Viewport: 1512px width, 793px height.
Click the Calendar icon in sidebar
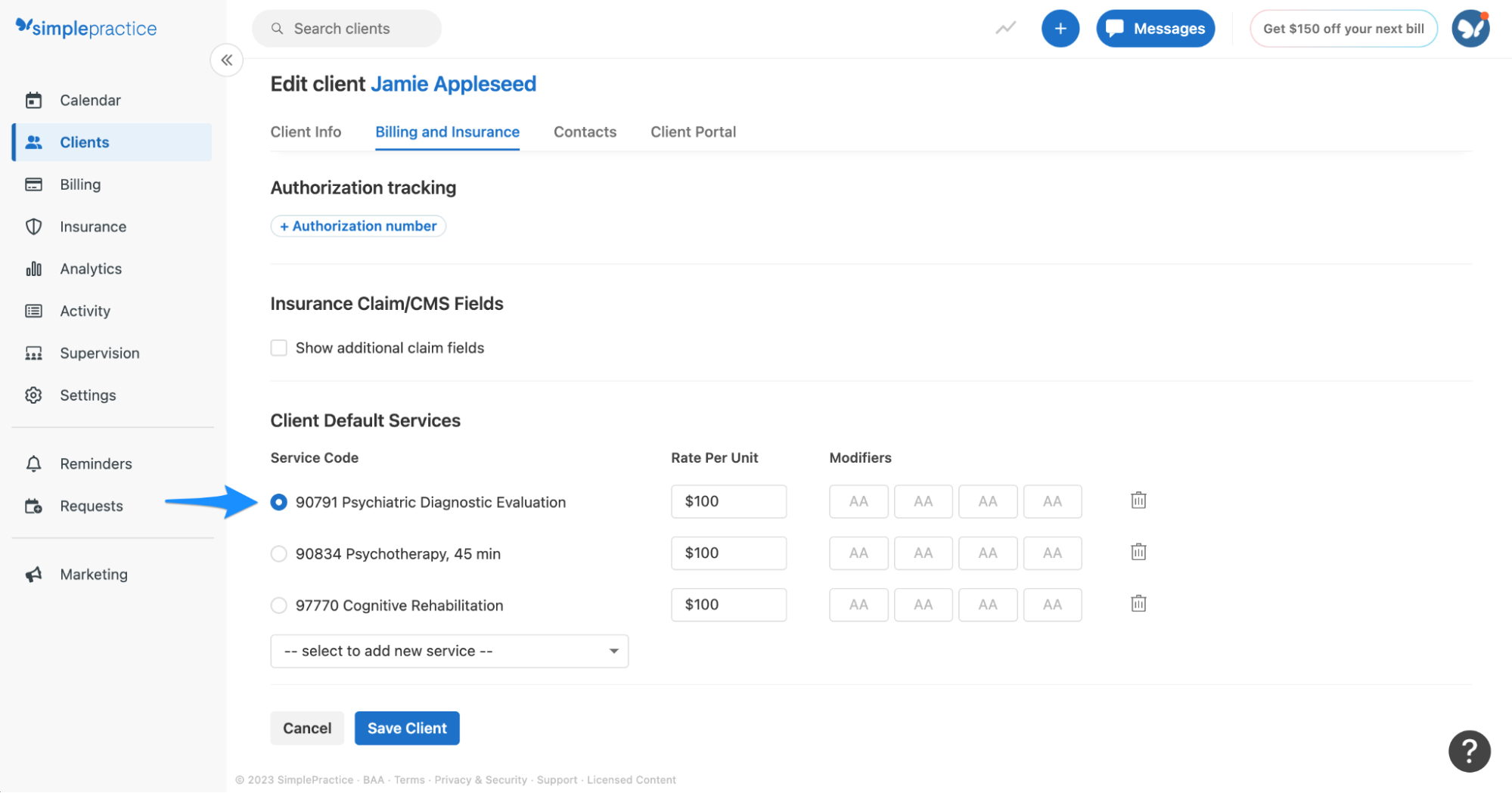33,100
